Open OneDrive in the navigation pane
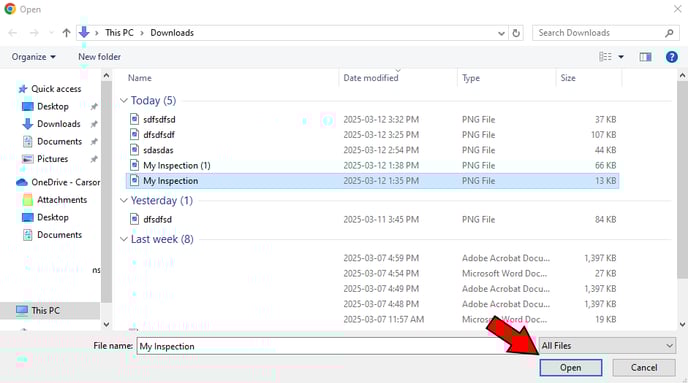The width and height of the screenshot is (688, 383). click(x=58, y=183)
